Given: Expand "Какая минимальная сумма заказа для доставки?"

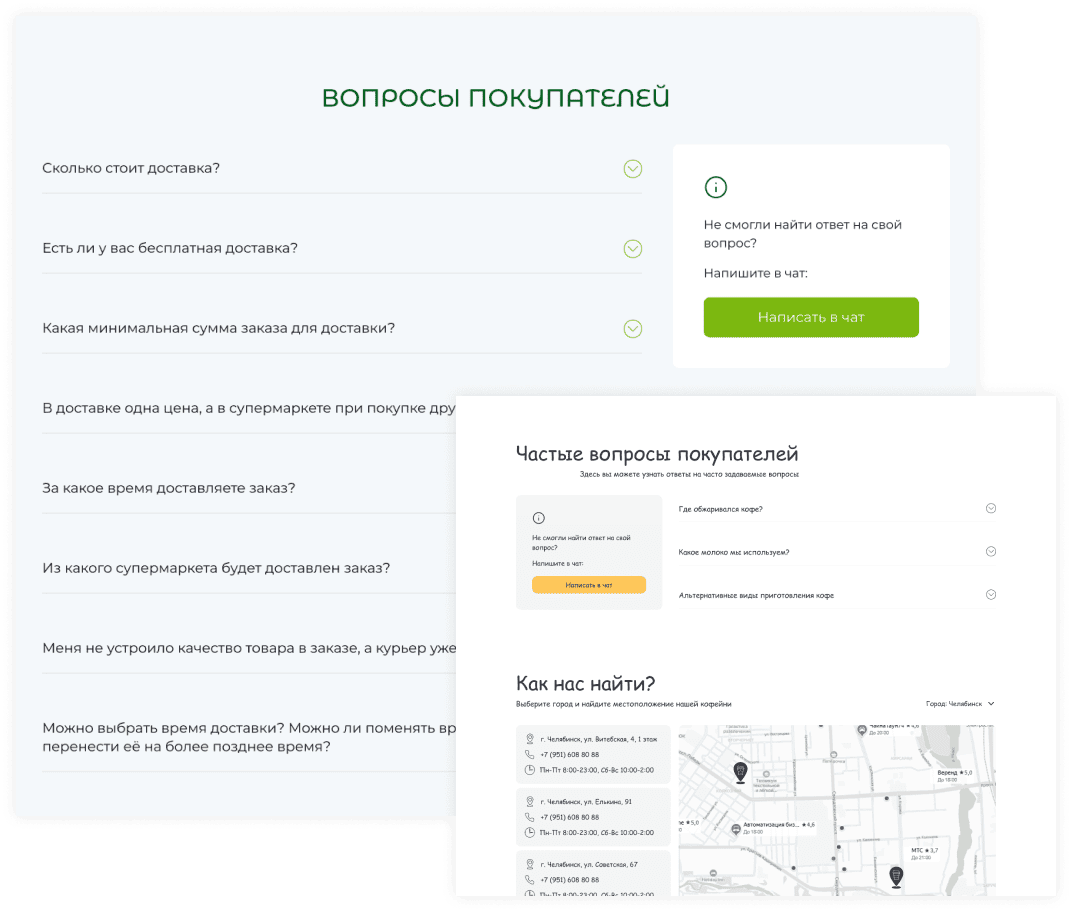Looking at the screenshot, I should [x=632, y=329].
